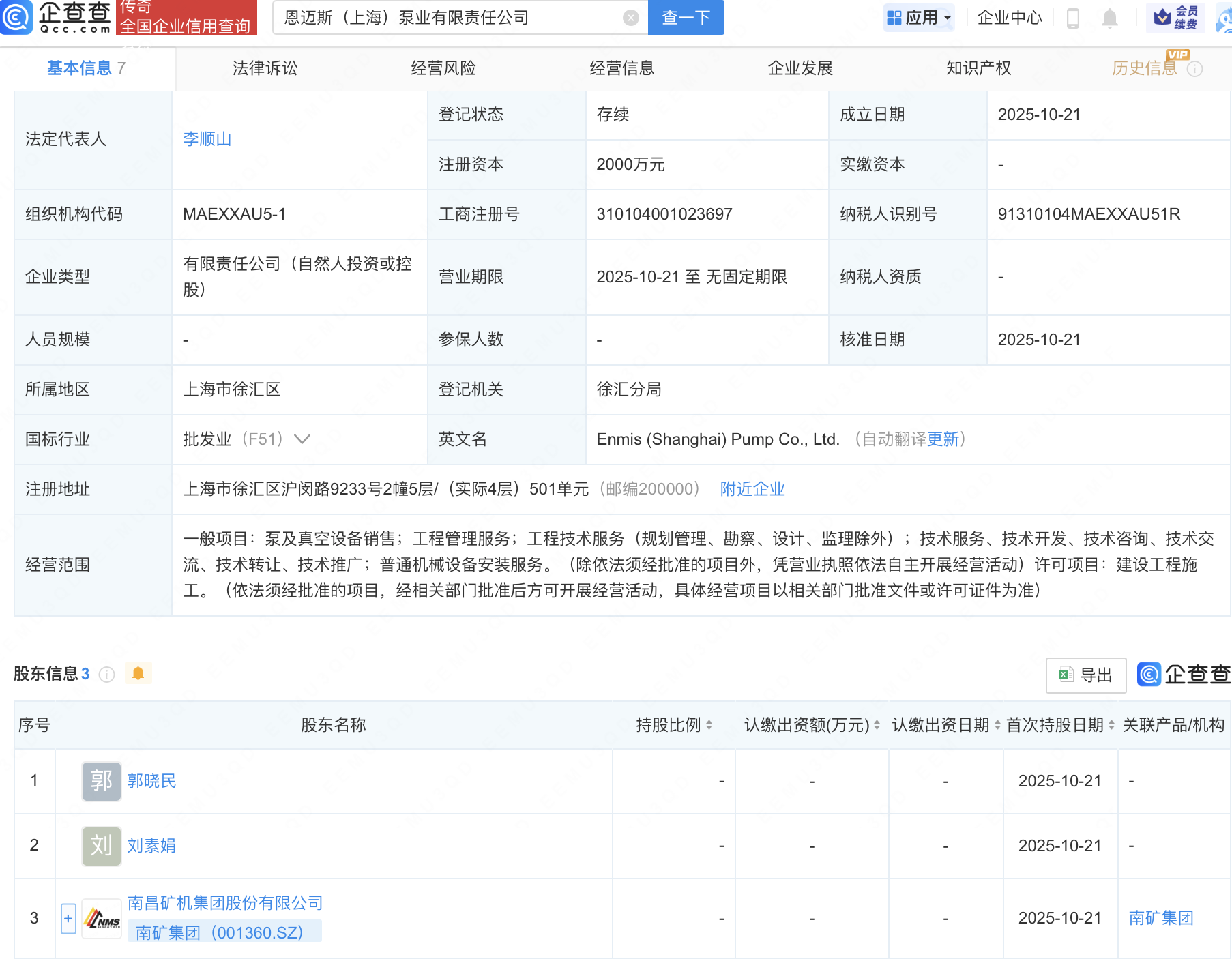Open the mobile app phone icon
The width and height of the screenshot is (1232, 959).
[1072, 18]
